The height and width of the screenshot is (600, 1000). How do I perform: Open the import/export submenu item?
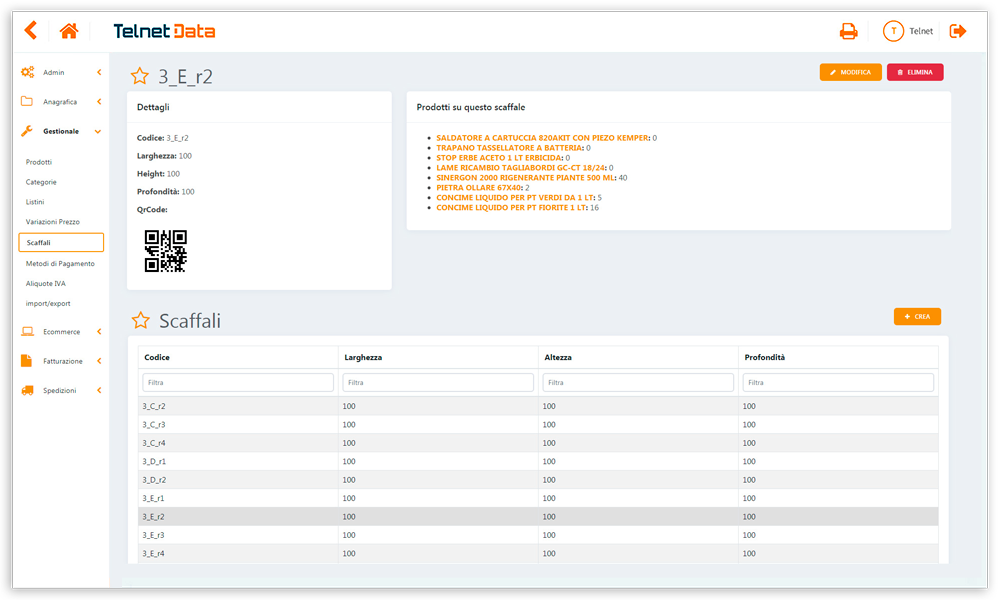48,304
